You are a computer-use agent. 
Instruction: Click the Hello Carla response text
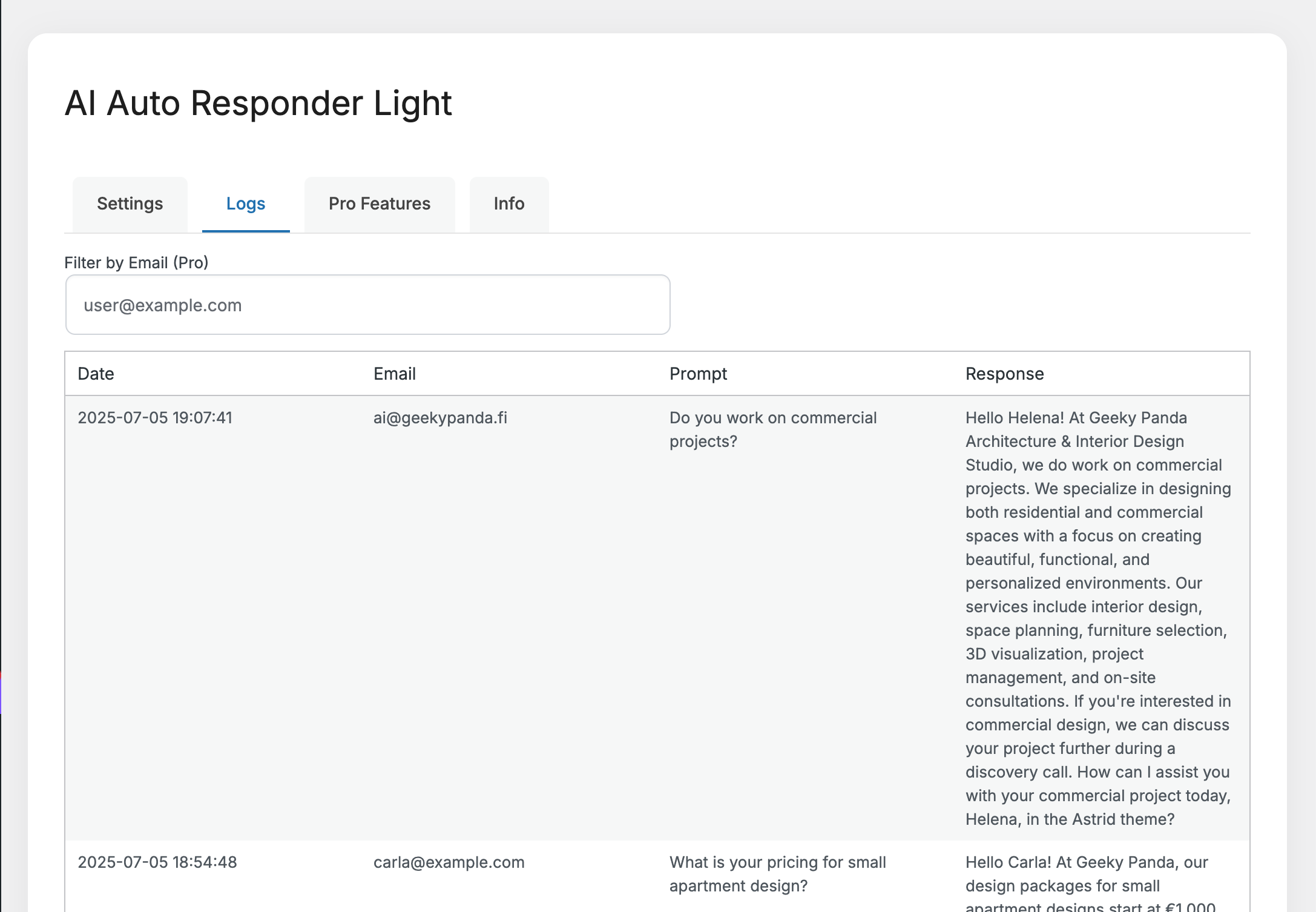(x=1090, y=882)
